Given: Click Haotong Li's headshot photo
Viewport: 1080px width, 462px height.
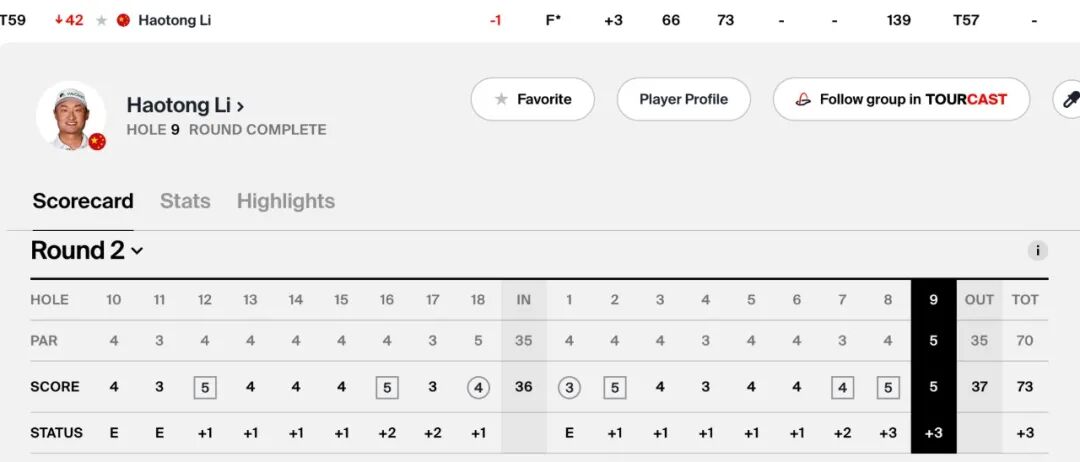Looking at the screenshot, I should click(x=69, y=114).
